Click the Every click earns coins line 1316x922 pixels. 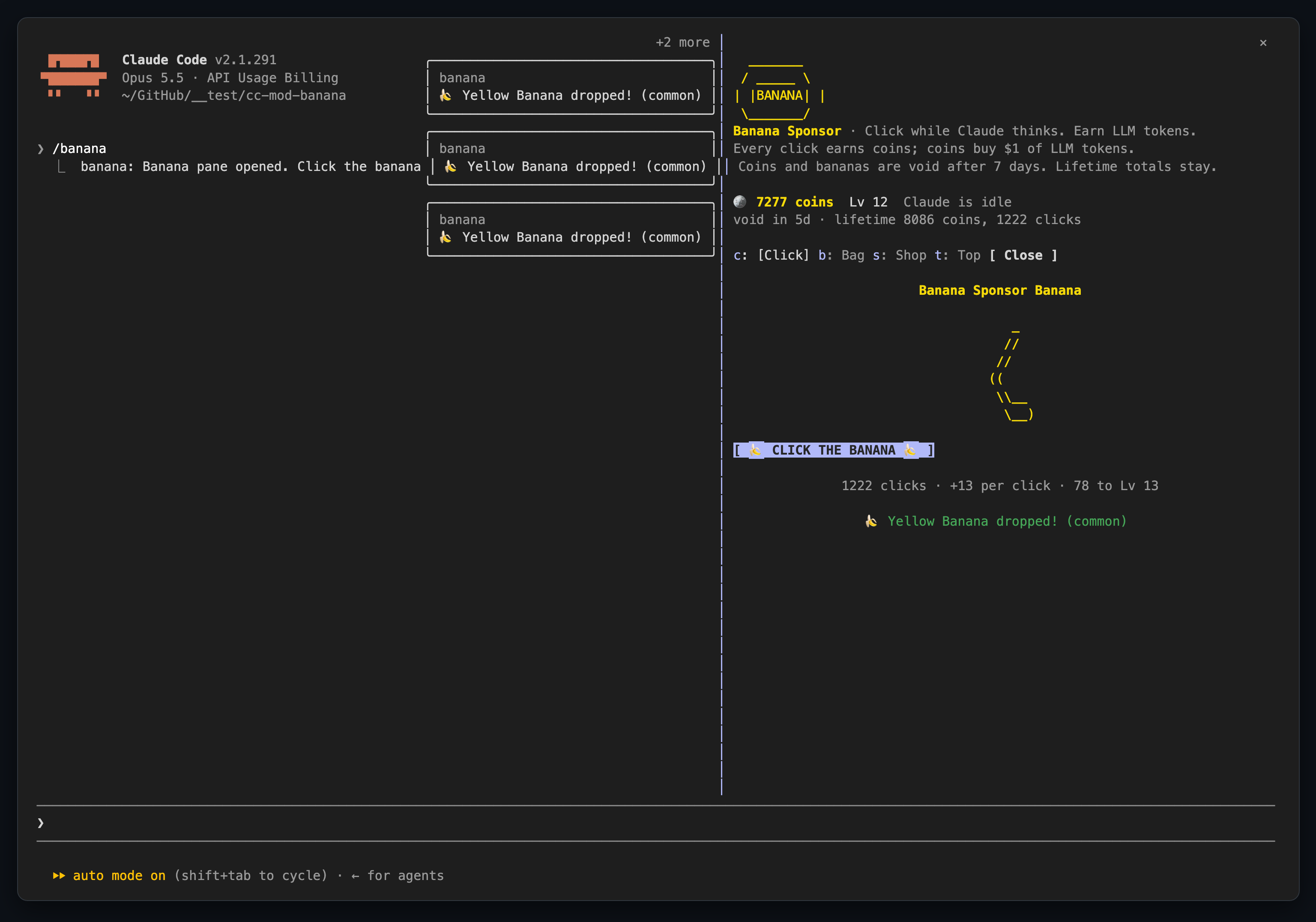(x=934, y=149)
